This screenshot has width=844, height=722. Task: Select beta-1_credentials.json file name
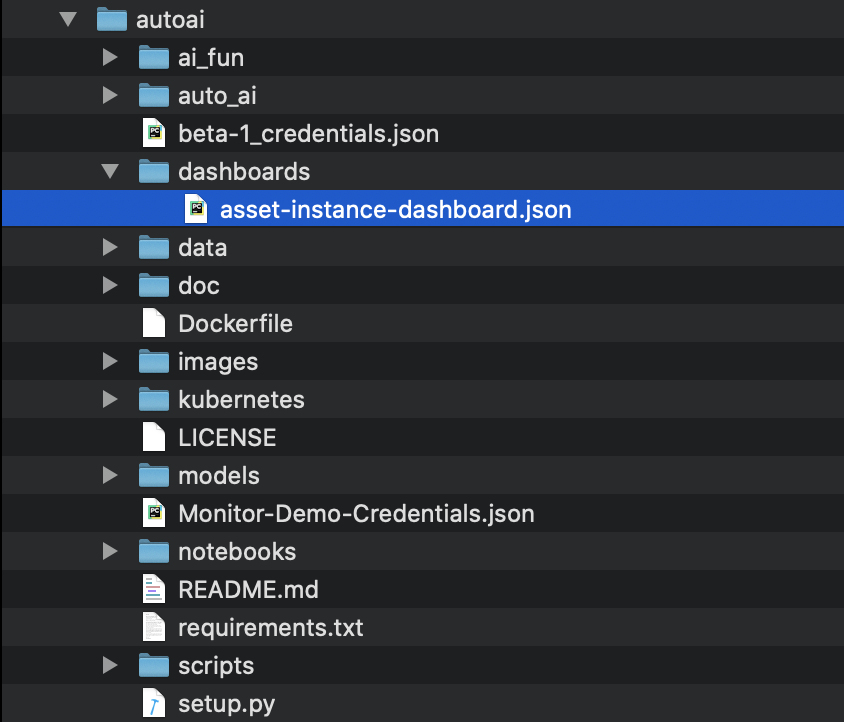point(308,134)
